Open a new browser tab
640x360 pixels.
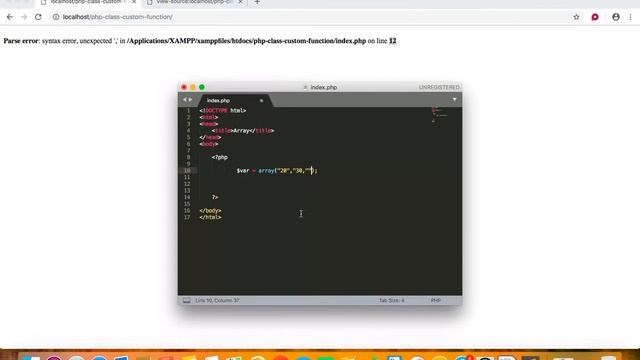tap(257, 2)
